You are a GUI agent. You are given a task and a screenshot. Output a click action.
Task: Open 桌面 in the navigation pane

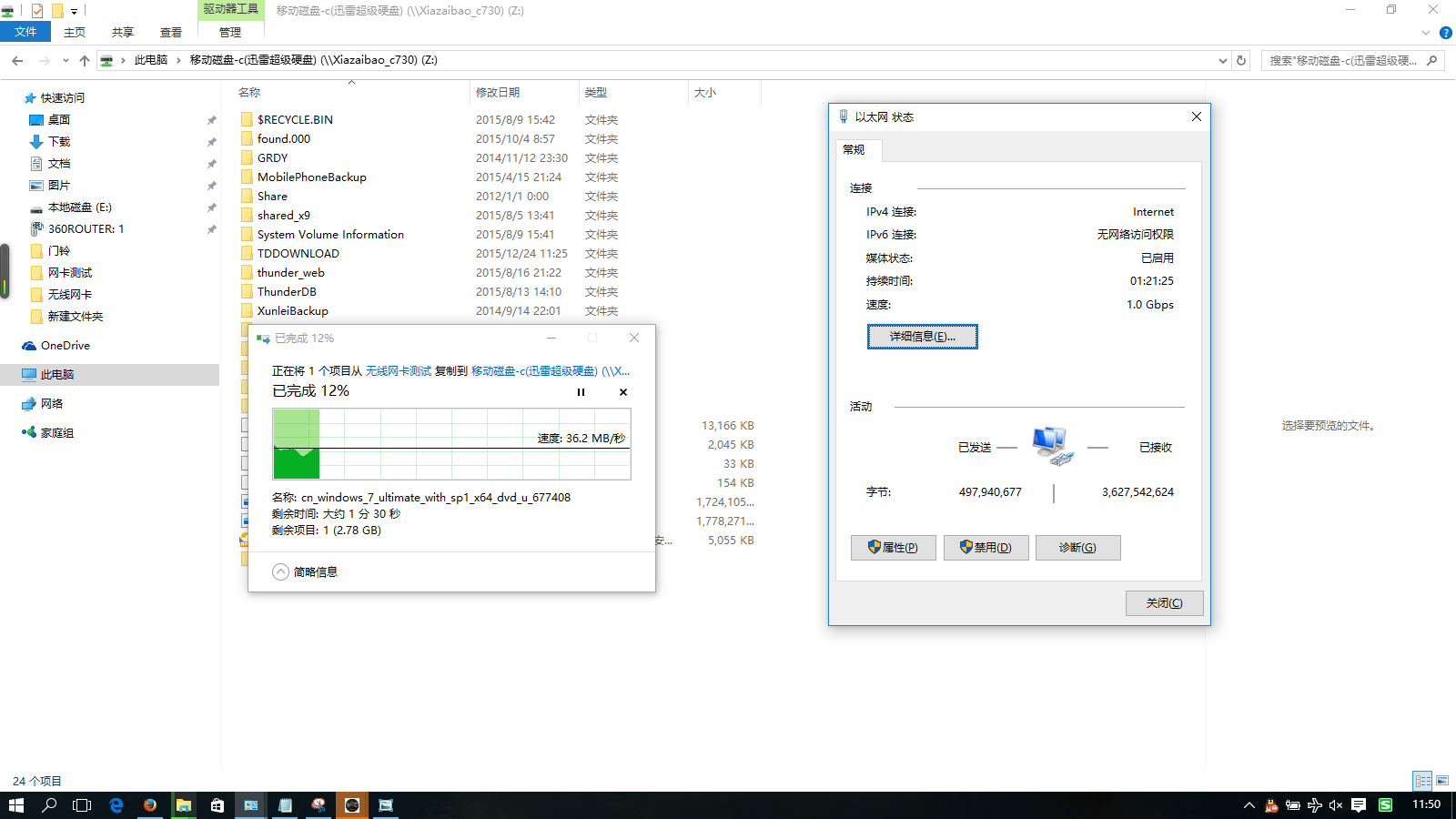point(59,120)
